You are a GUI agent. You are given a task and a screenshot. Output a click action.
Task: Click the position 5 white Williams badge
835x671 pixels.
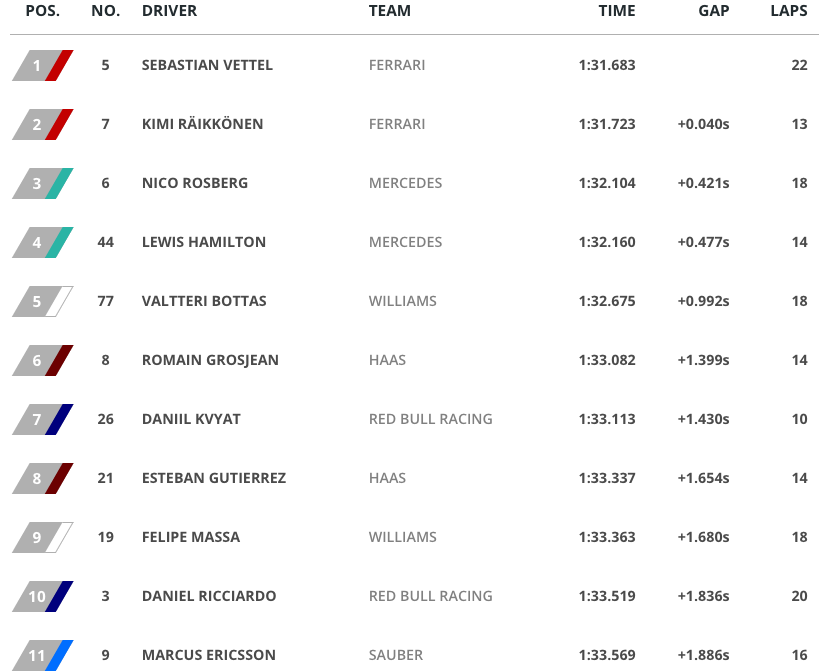pos(43,302)
